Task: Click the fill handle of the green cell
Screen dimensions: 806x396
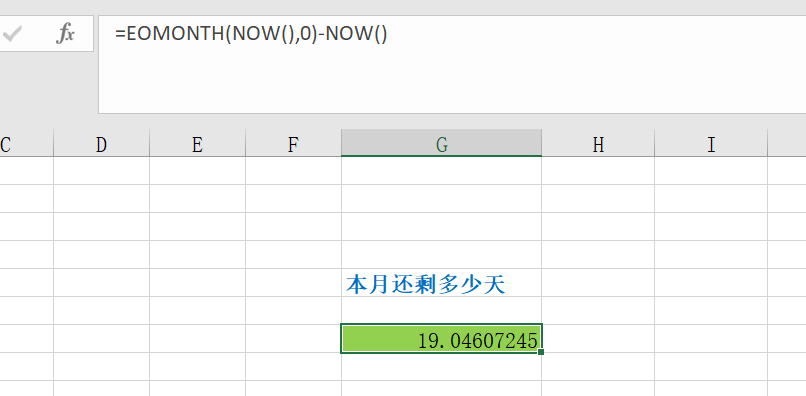Action: coord(540,352)
